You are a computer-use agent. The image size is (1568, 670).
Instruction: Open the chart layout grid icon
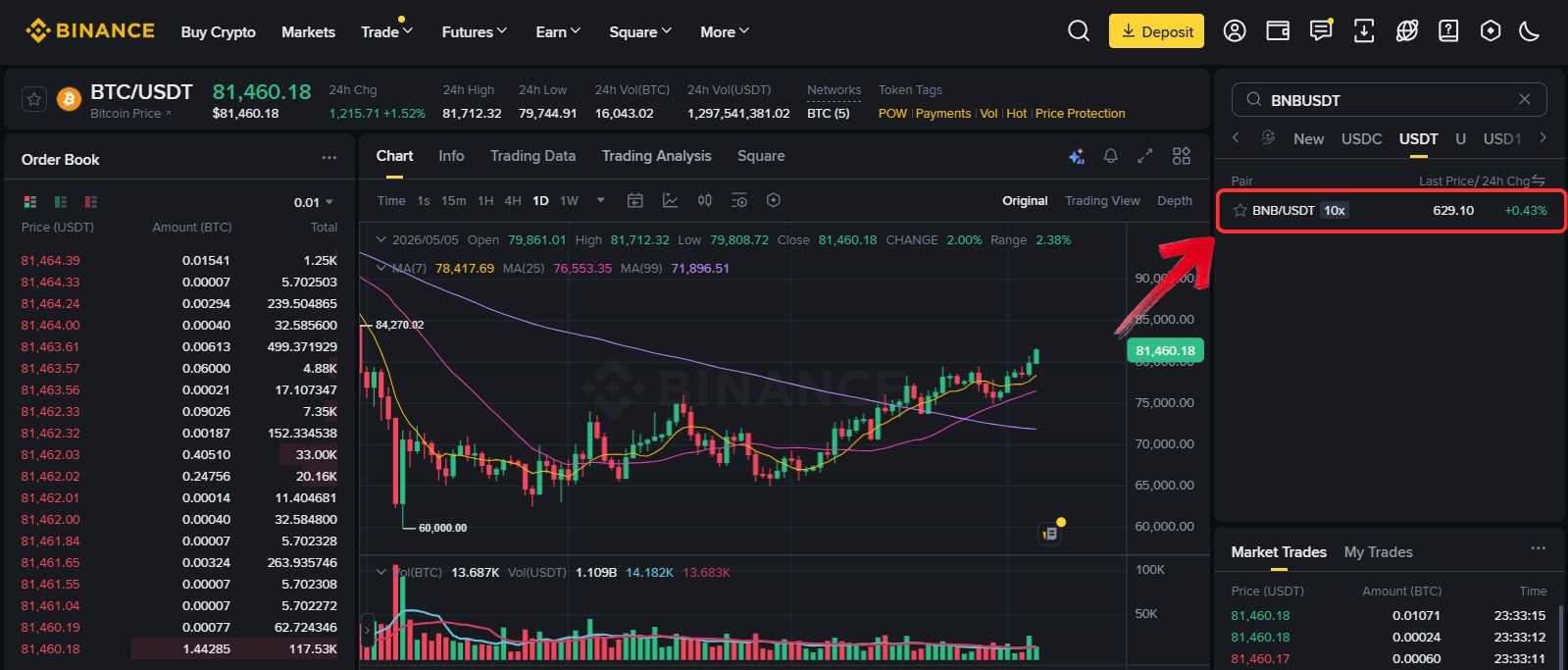1182,156
